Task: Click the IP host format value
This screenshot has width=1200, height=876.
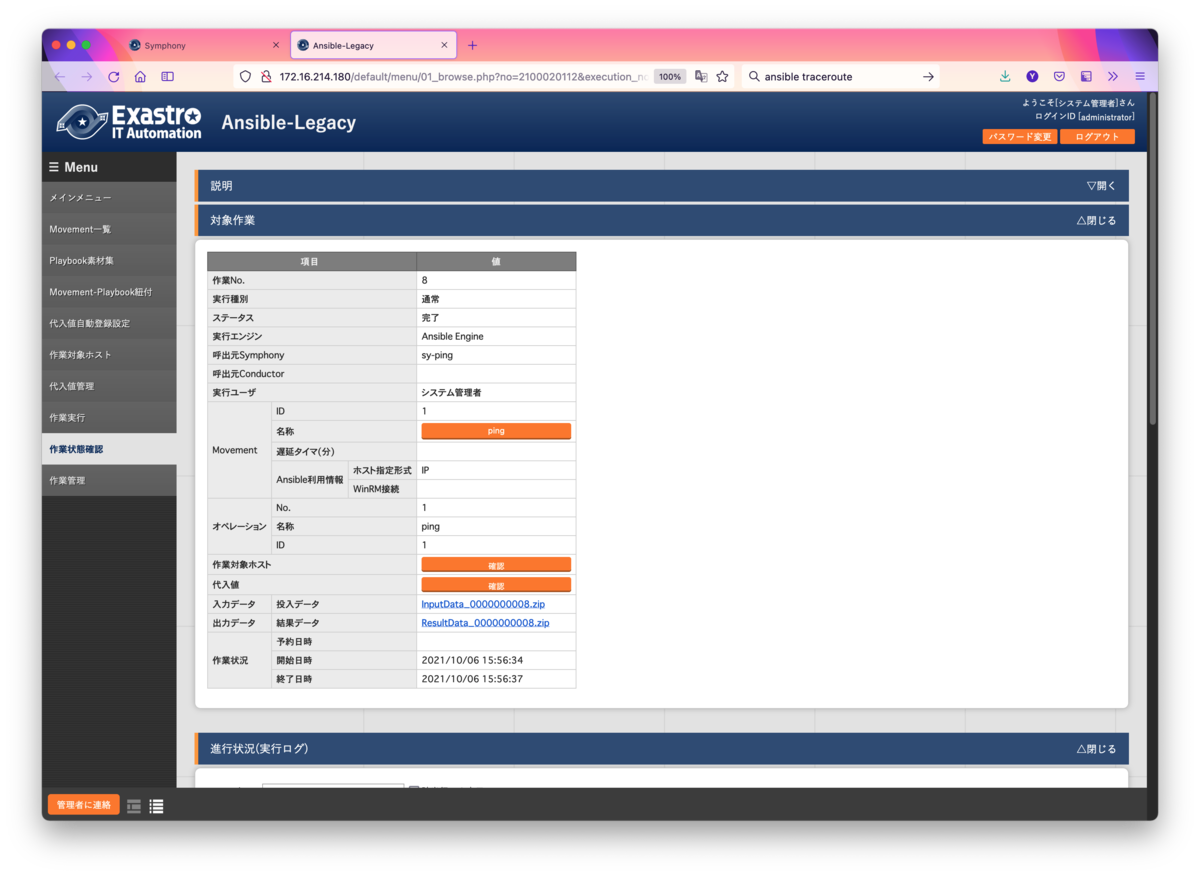Action: [425, 470]
